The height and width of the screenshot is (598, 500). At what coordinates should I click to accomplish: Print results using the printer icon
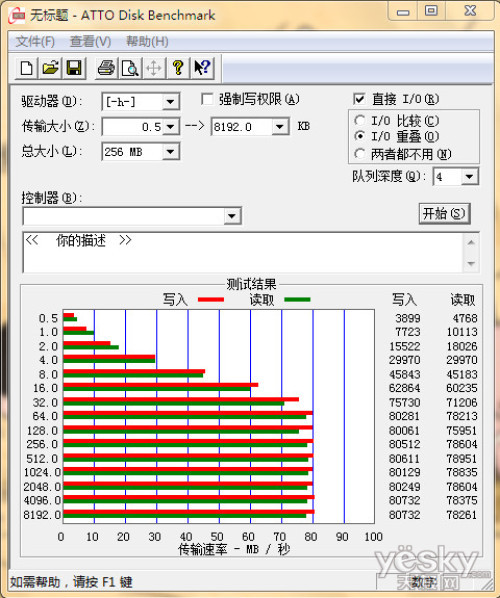pyautogui.click(x=106, y=68)
